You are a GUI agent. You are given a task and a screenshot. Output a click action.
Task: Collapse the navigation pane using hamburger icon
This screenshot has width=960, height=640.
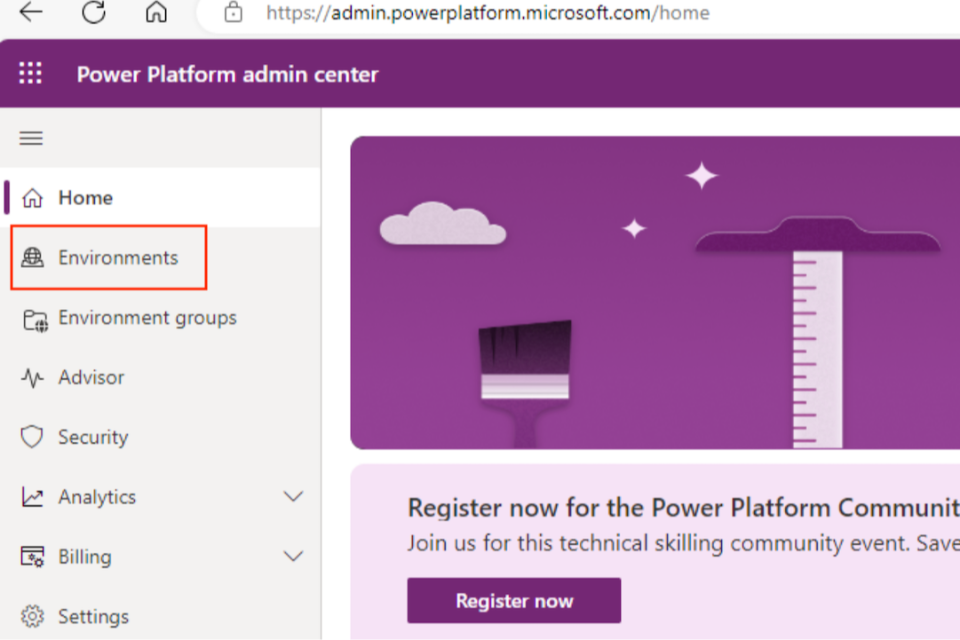pyautogui.click(x=32, y=138)
